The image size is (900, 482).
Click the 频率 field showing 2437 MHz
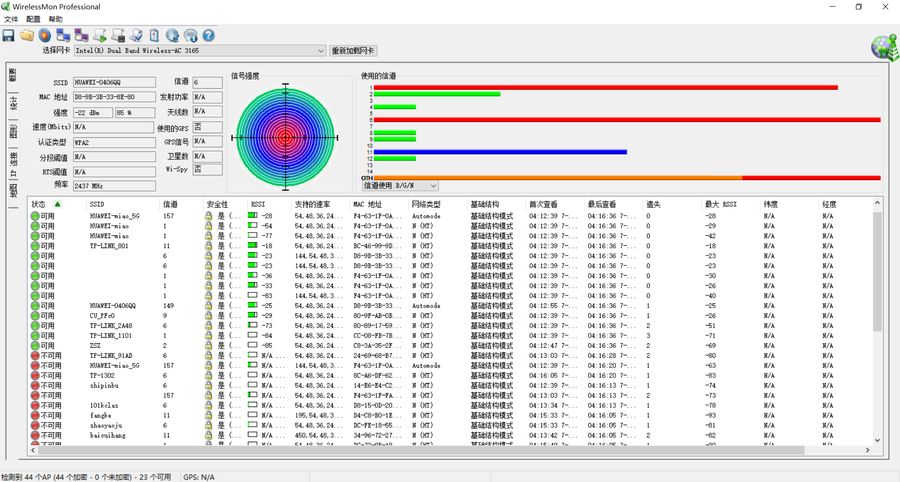114,186
